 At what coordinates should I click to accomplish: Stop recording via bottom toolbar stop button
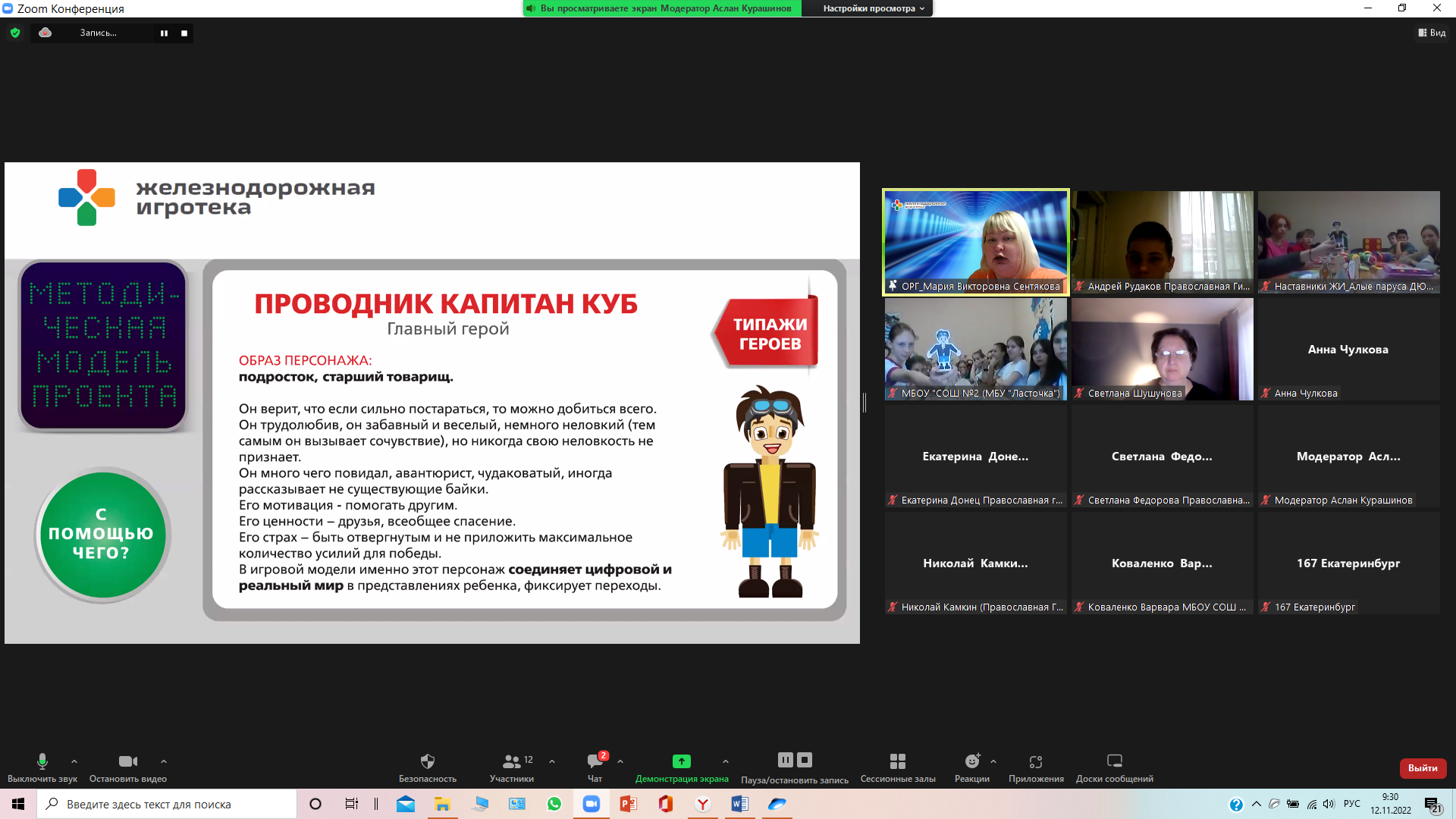coord(805,760)
